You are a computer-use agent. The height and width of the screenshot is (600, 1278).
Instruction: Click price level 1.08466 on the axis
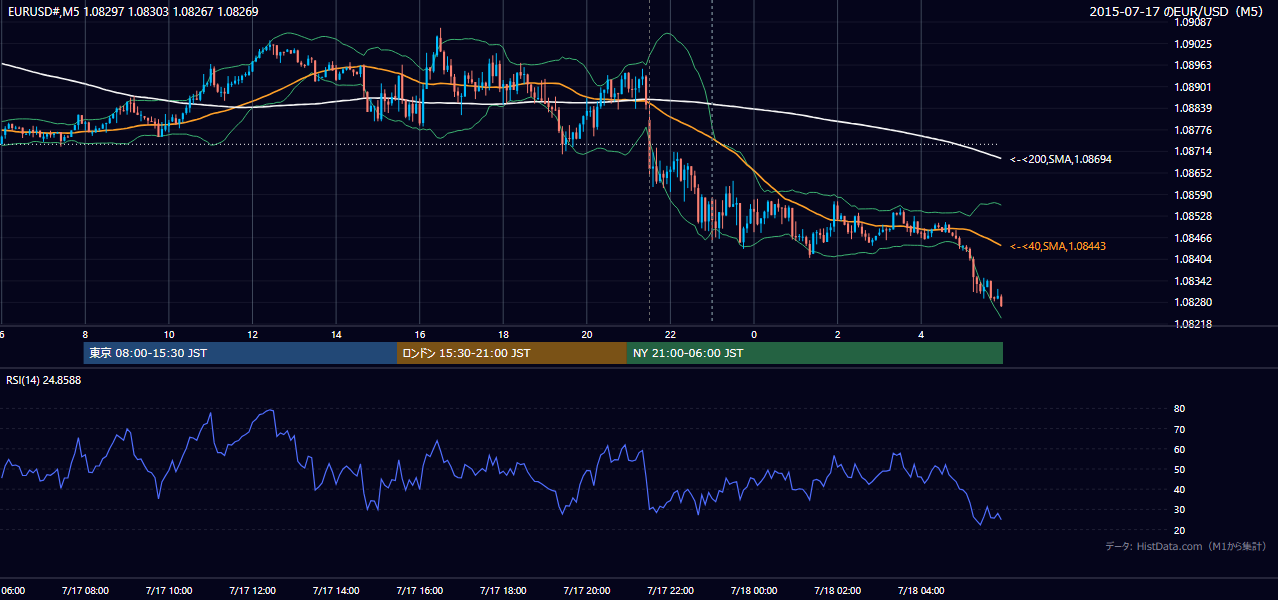pos(1194,238)
